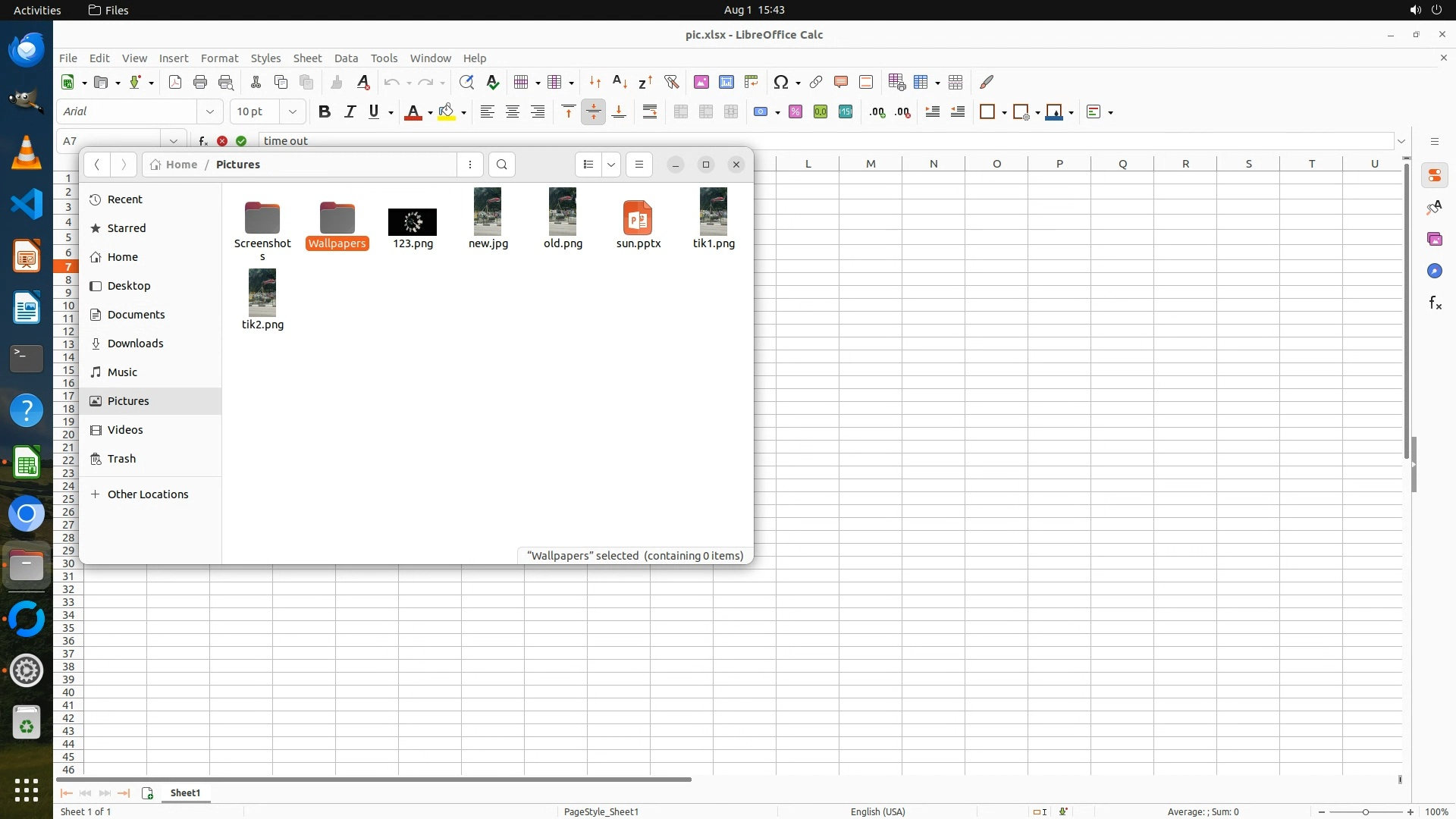Open the Insert Chart icon

(x=726, y=82)
